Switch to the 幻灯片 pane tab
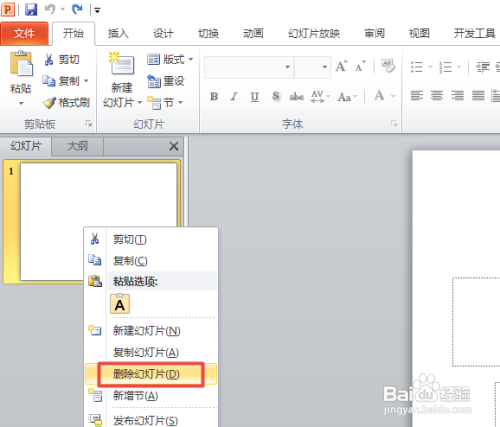Image resolution: width=500 pixels, height=427 pixels. click(x=26, y=146)
